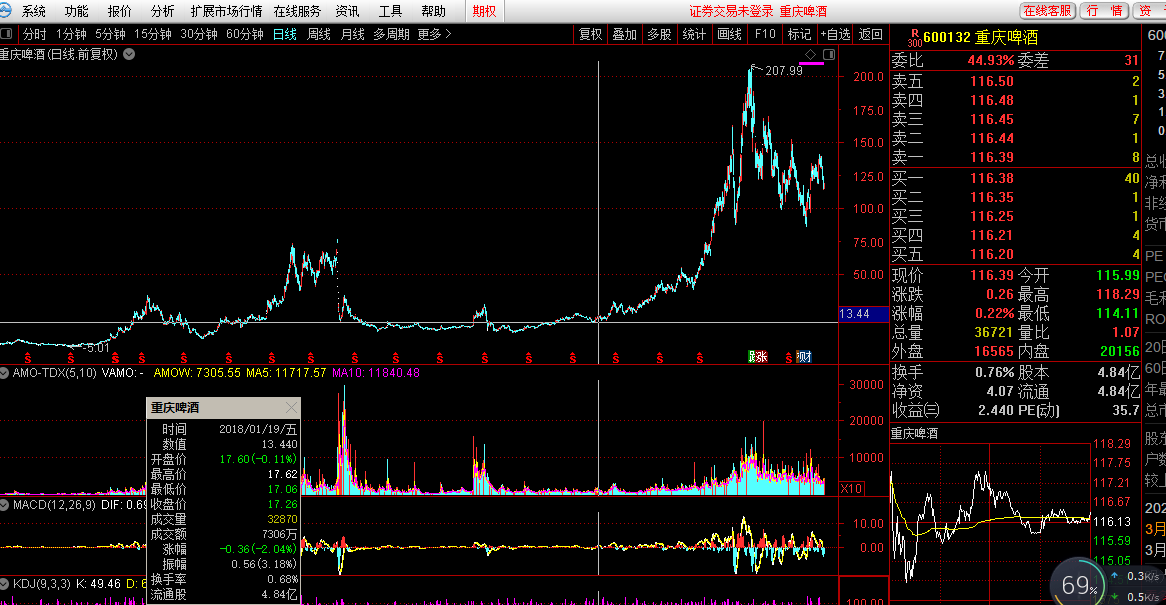Switch to the 周线 period tab
This screenshot has height=605, width=1166.
tap(319, 34)
